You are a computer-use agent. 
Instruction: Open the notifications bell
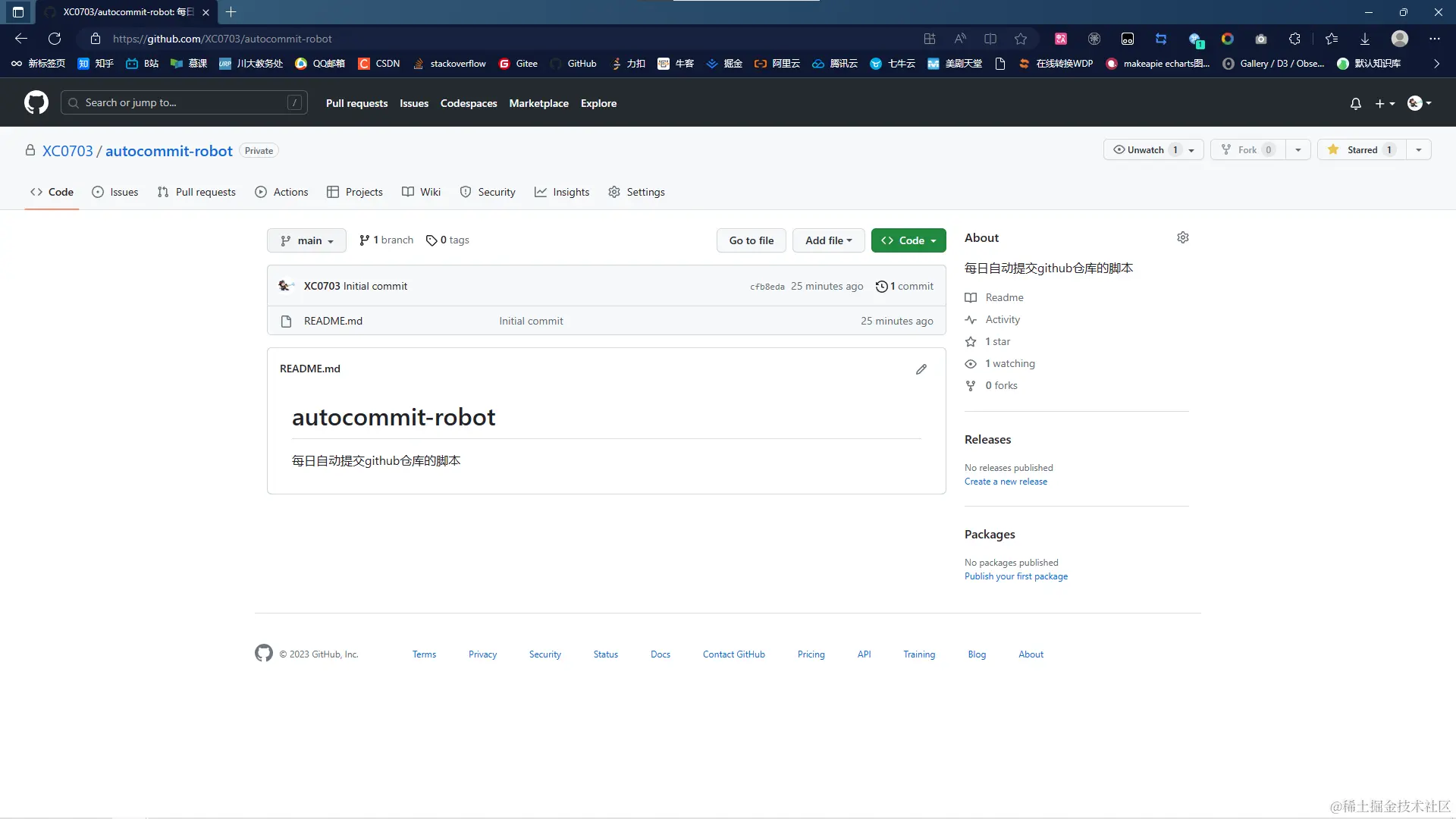click(1355, 103)
